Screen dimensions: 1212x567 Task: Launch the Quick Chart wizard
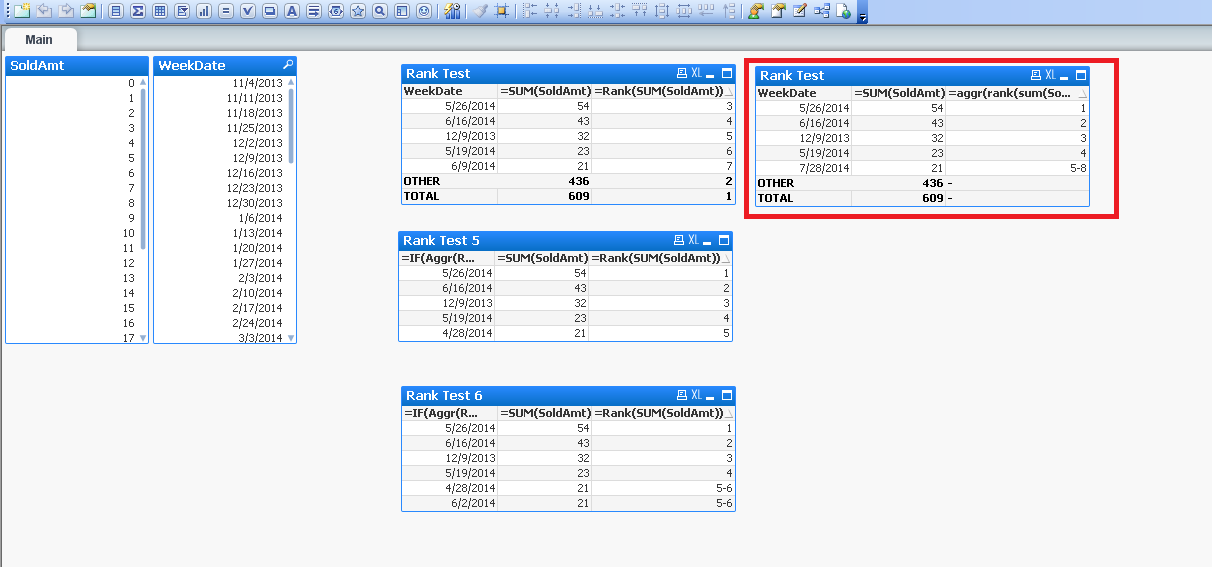coord(452,11)
